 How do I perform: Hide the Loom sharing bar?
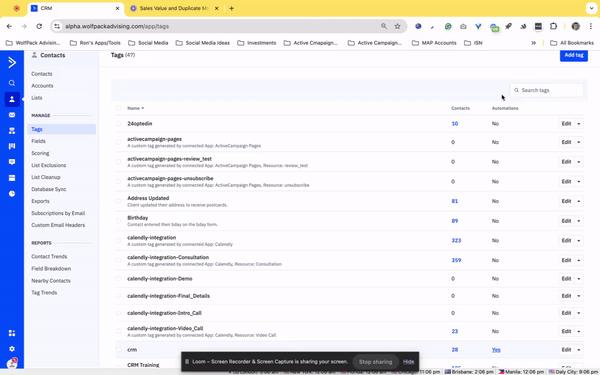pos(408,362)
